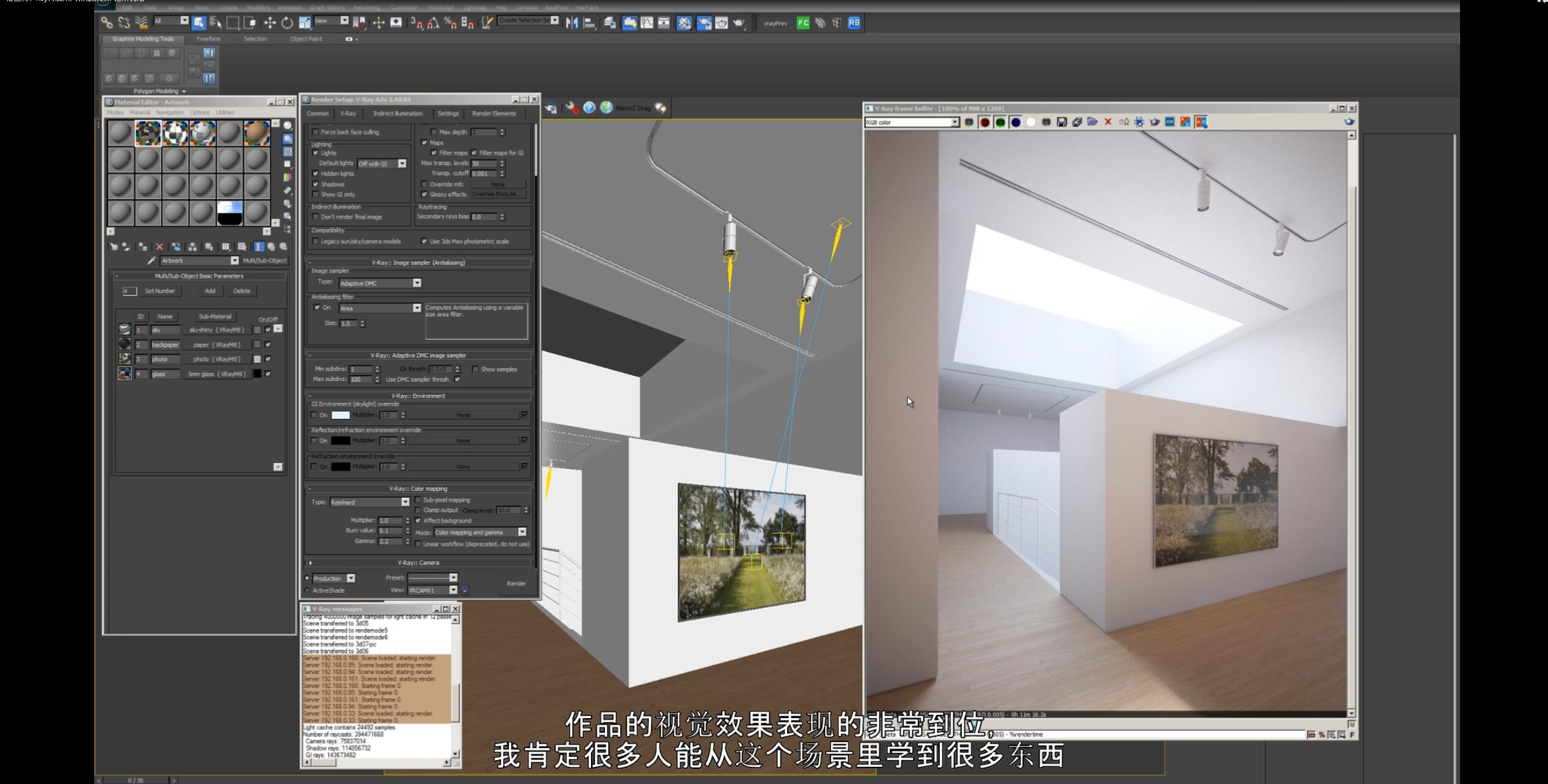Click the Render button
Screen dimensions: 1548x784
click(516, 584)
